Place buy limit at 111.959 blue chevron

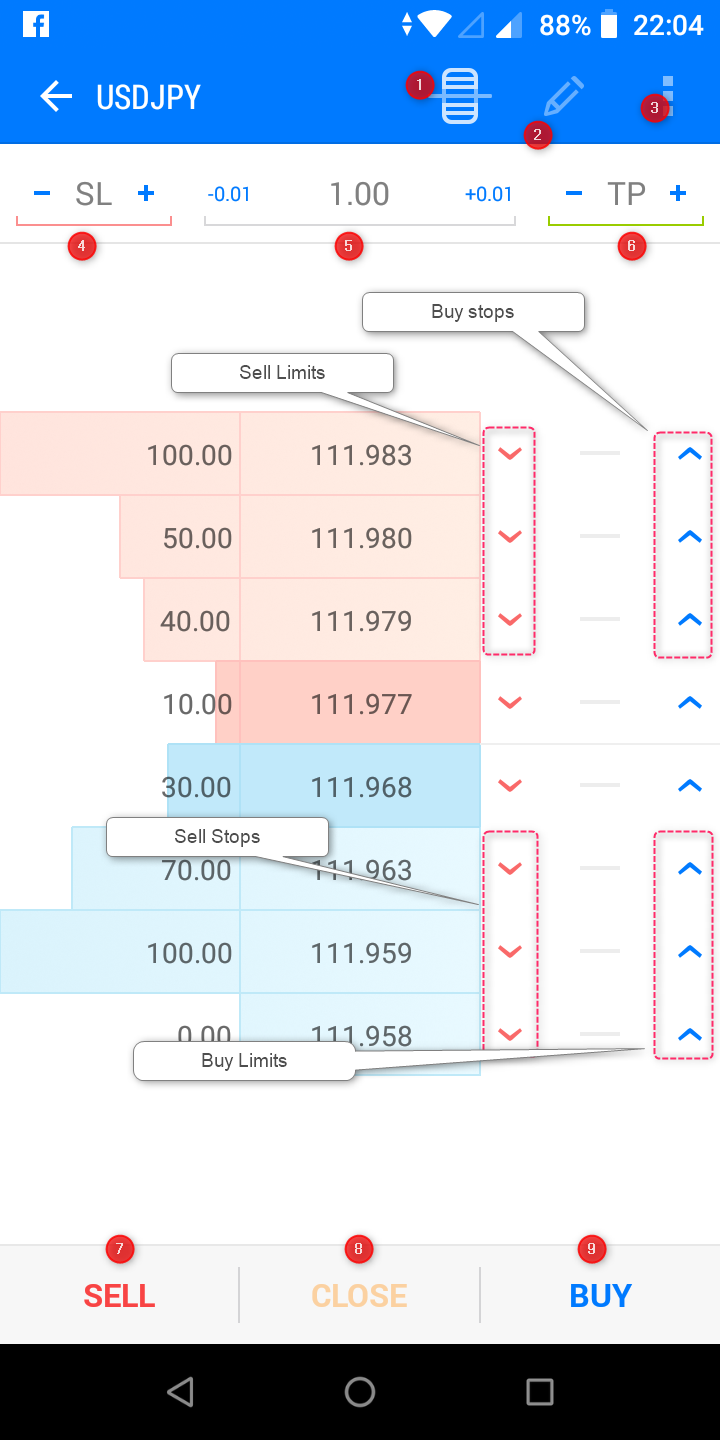(690, 952)
